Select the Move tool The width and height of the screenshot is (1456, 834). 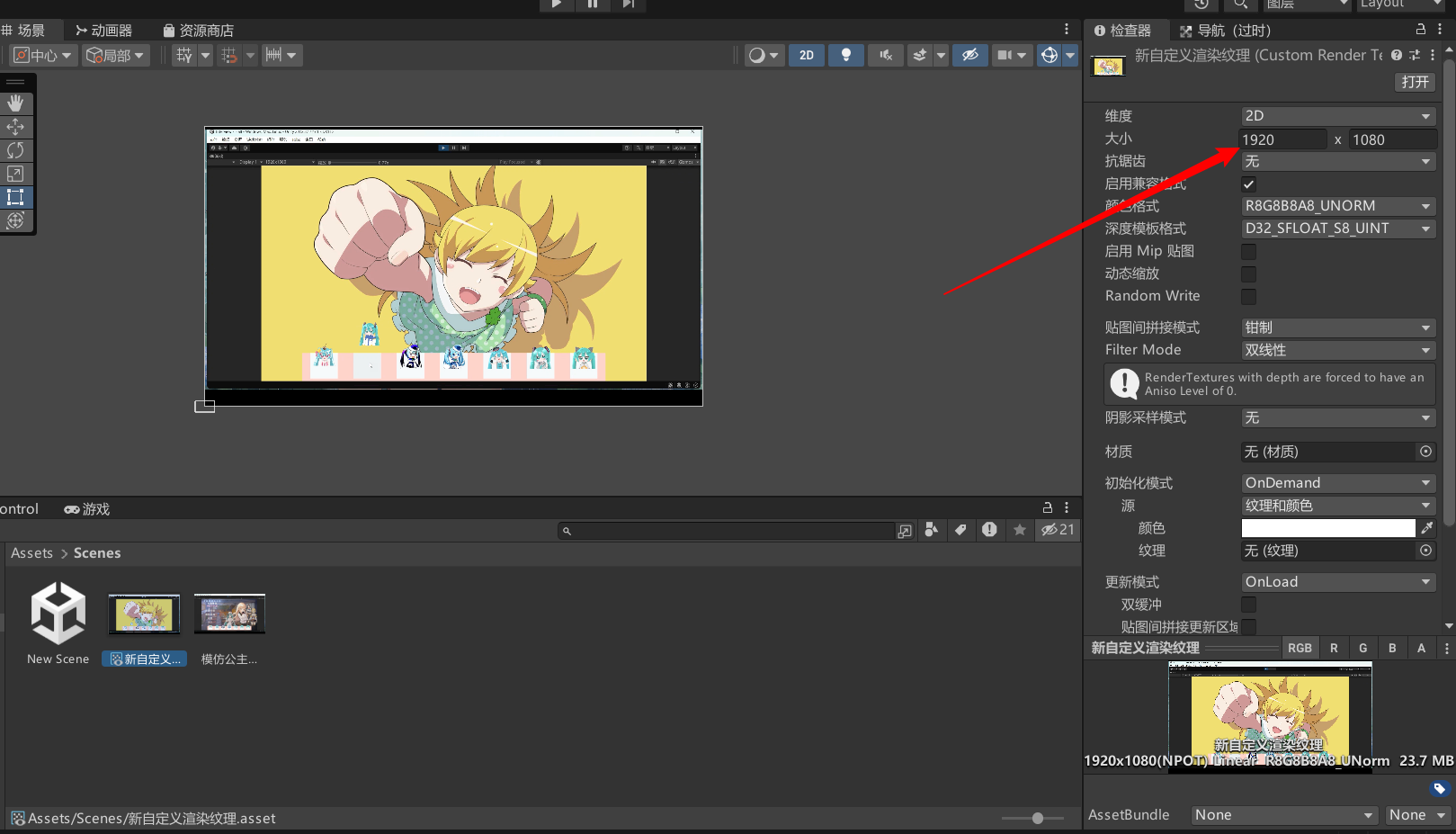pos(15,127)
